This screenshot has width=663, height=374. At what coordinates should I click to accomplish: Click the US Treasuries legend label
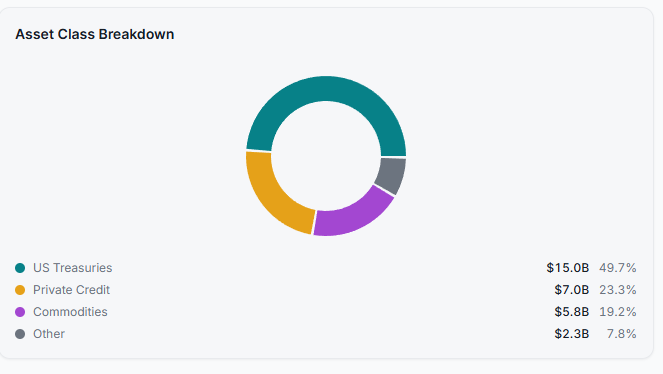[x=73, y=268]
